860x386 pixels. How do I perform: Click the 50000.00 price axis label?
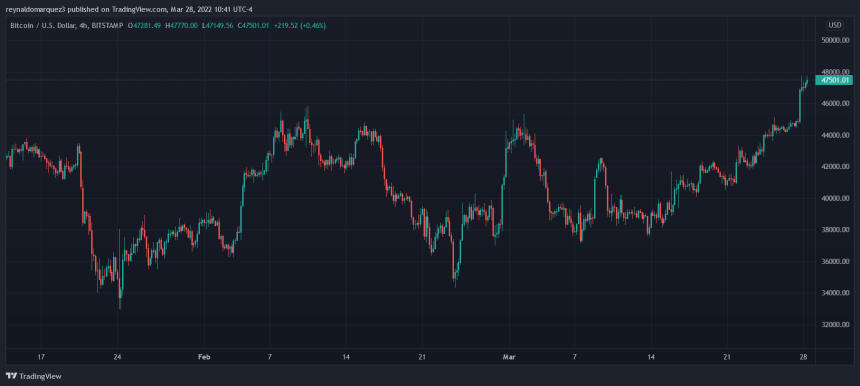coord(836,41)
